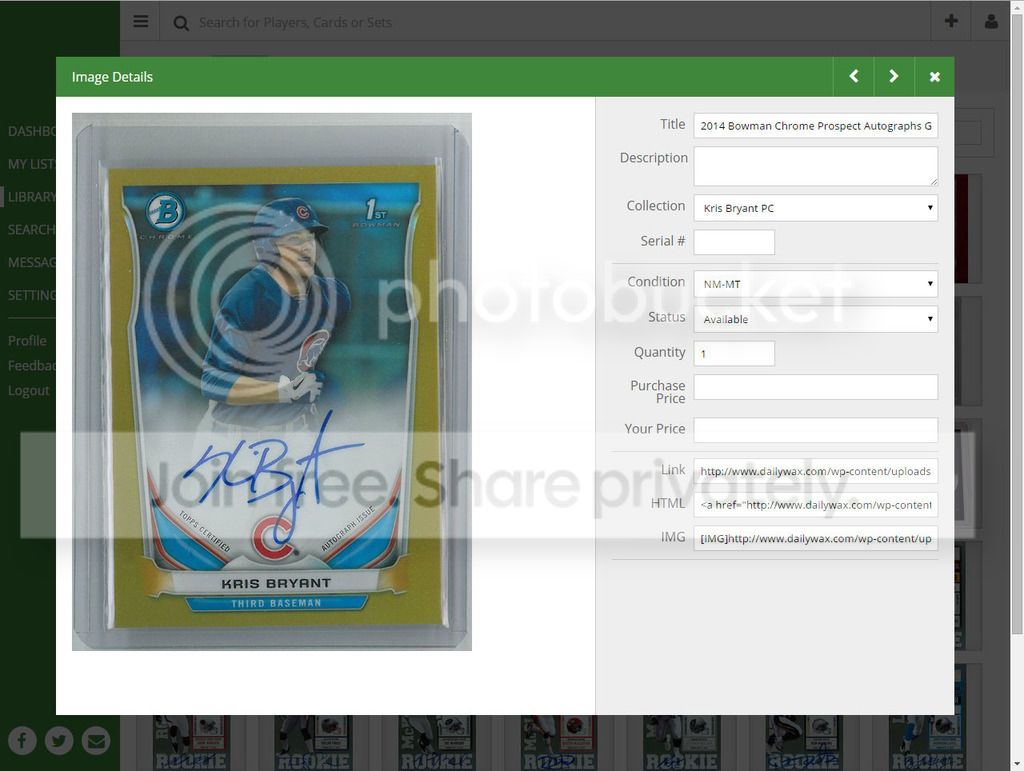Open My Lists in the sidebar
Screen dimensions: 1024x771
[x=31, y=164]
